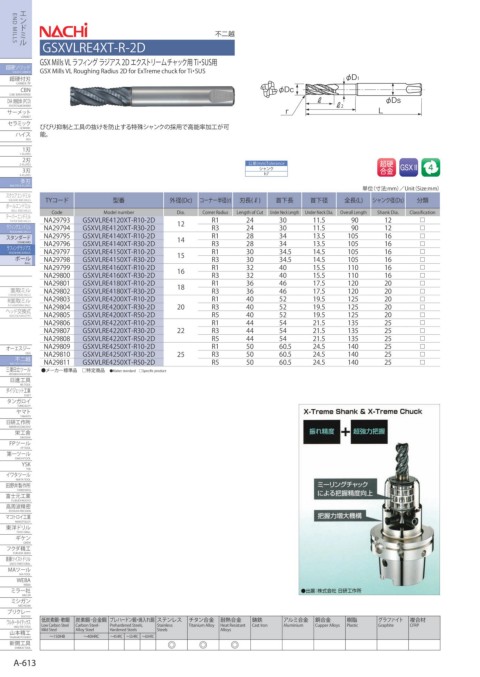This screenshot has height=677, width=480.
Task: Click the 全長(L) Overall Length header
Action: click(353, 204)
